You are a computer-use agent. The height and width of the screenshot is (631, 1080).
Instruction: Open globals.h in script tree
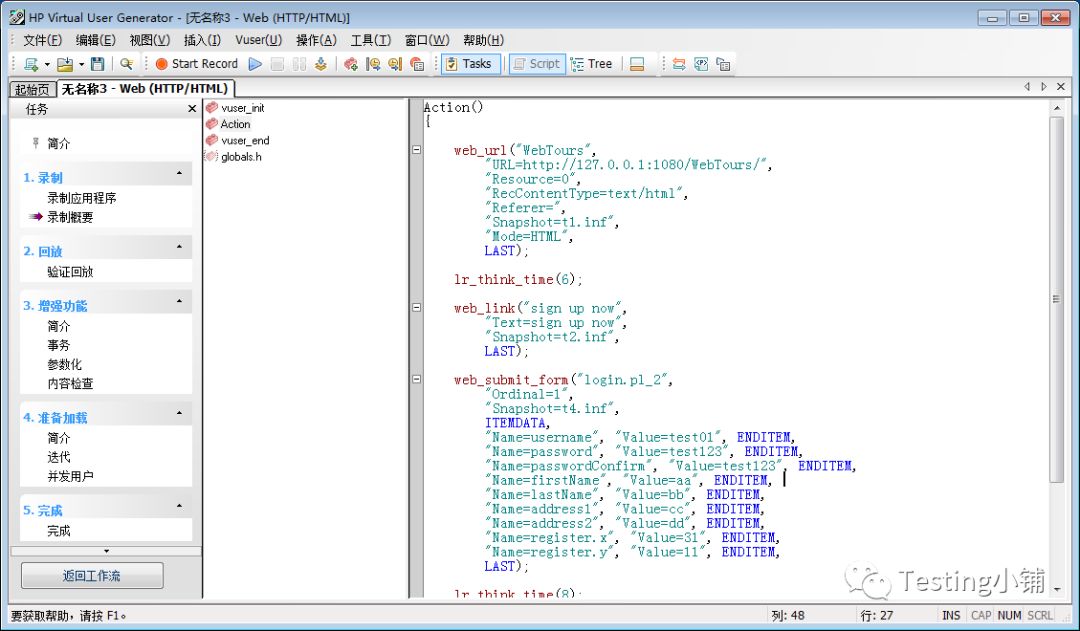point(233,157)
